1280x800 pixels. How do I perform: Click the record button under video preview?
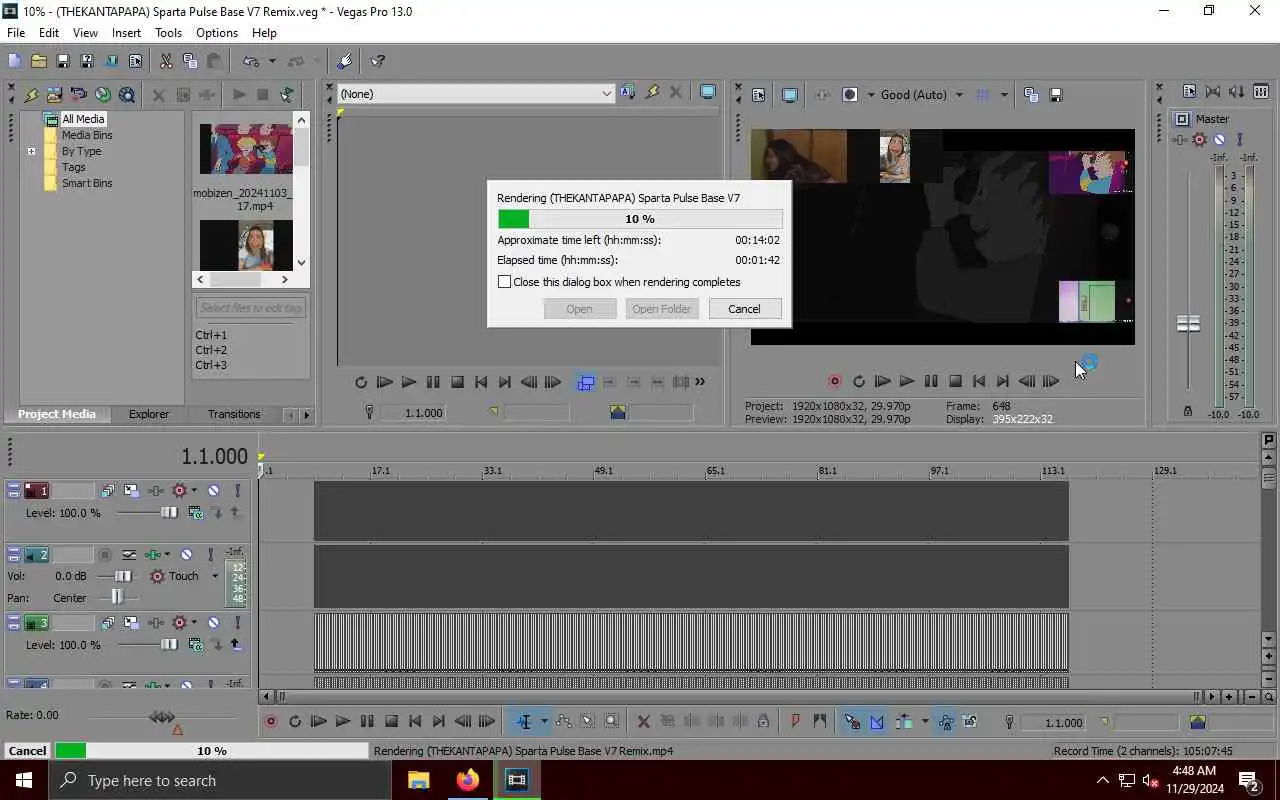835,381
